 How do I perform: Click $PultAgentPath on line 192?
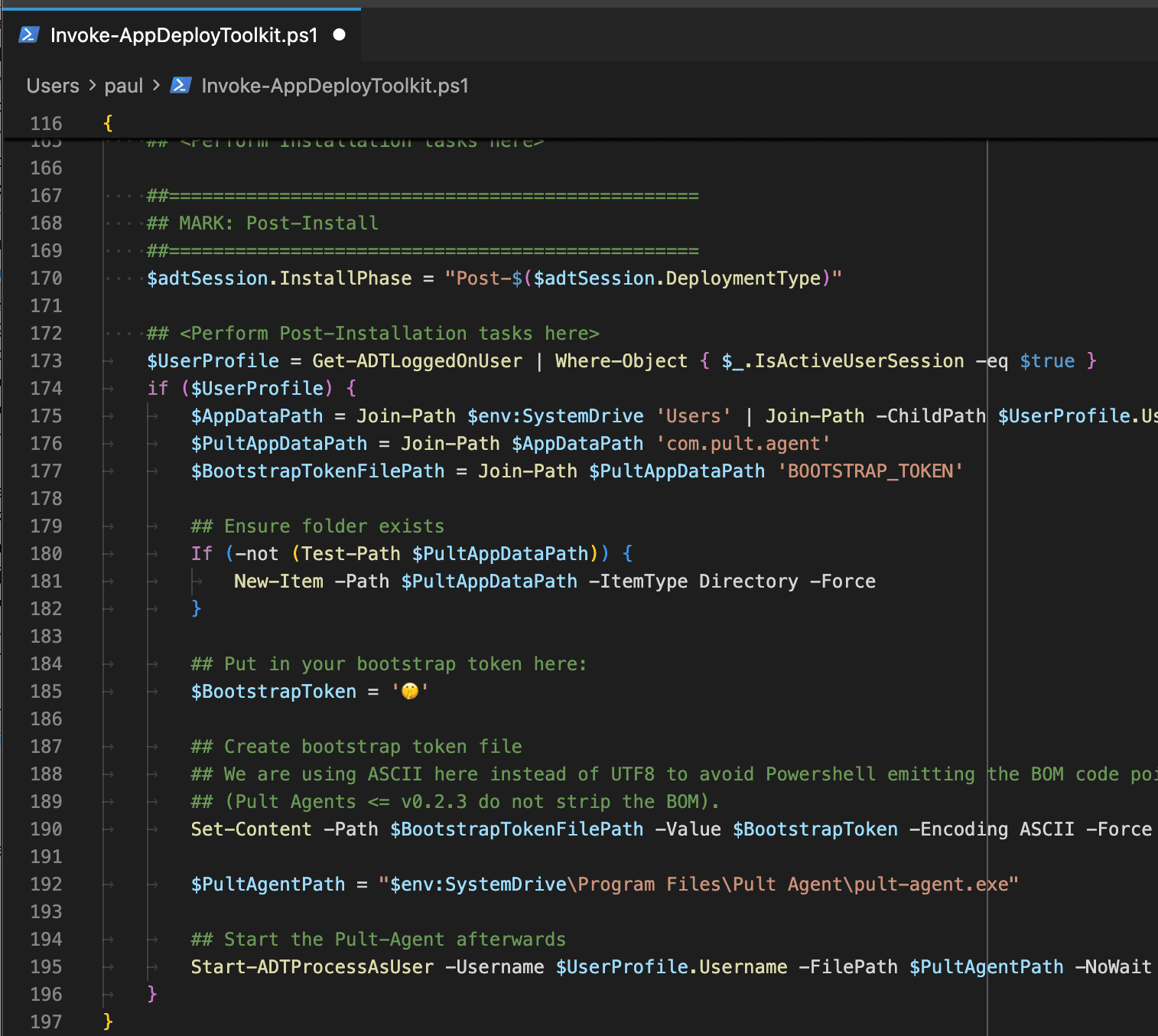pyautogui.click(x=268, y=885)
